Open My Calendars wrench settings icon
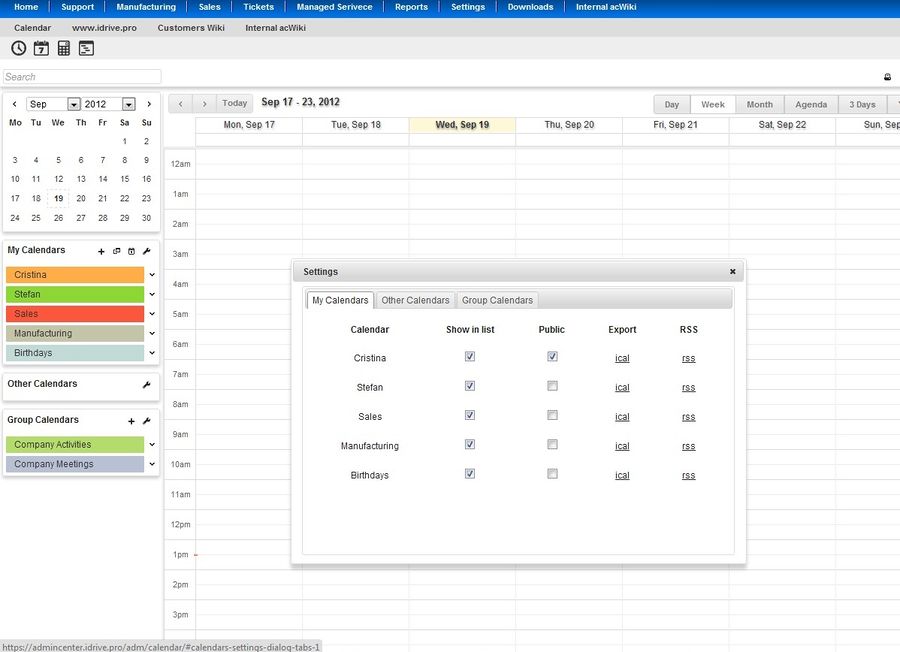The image size is (900, 652). (x=146, y=251)
